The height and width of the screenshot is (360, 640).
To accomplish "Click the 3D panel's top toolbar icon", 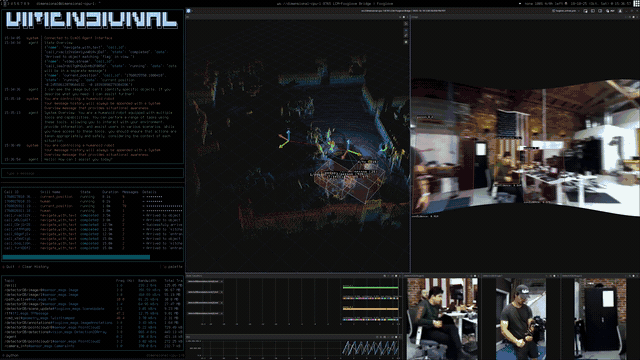I will pyautogui.click(x=406, y=24).
